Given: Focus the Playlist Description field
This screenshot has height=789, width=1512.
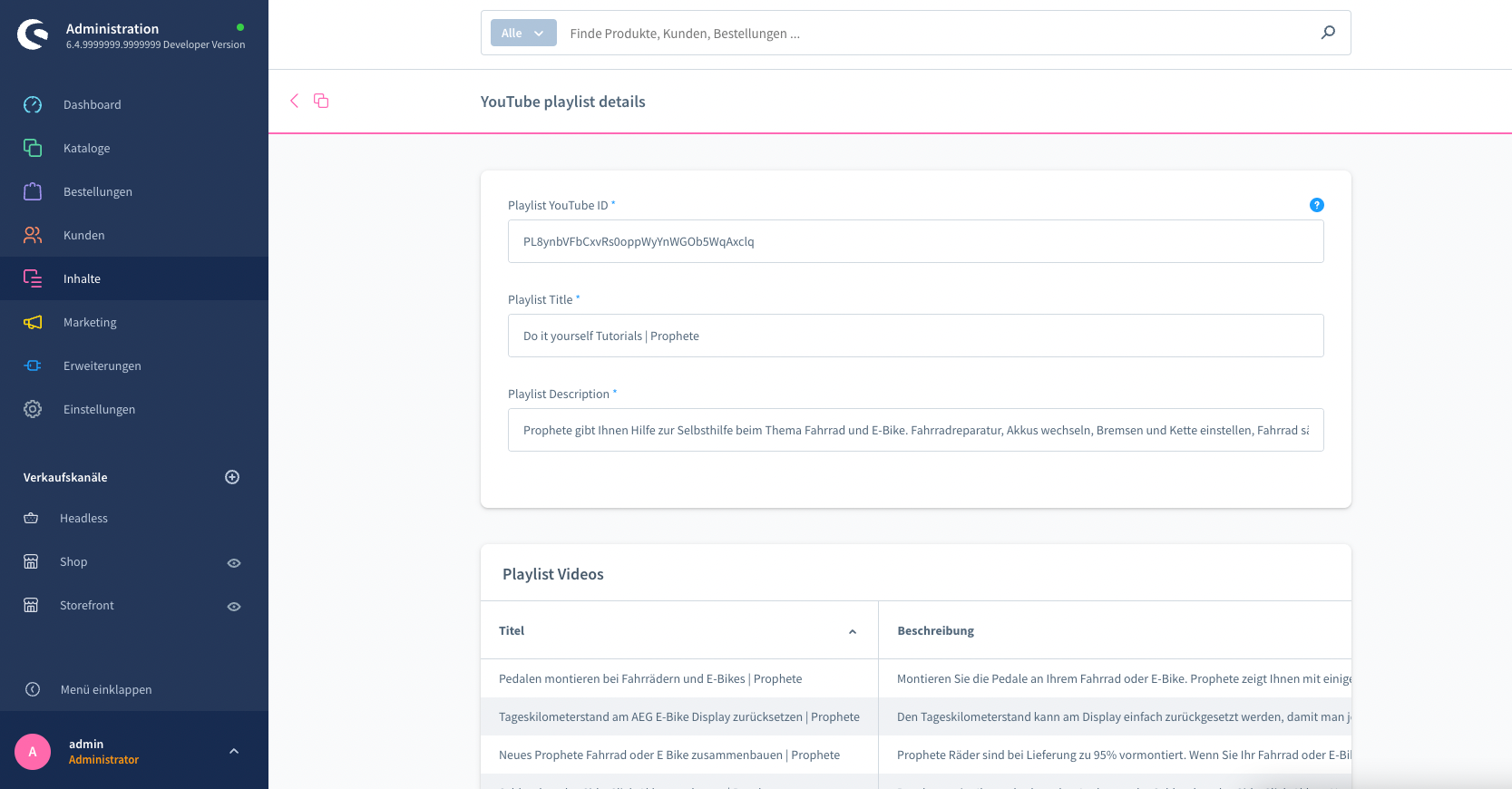Looking at the screenshot, I should point(915,430).
